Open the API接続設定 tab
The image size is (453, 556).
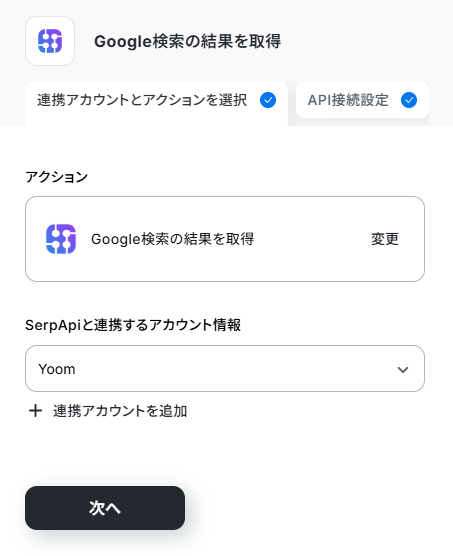[362, 100]
